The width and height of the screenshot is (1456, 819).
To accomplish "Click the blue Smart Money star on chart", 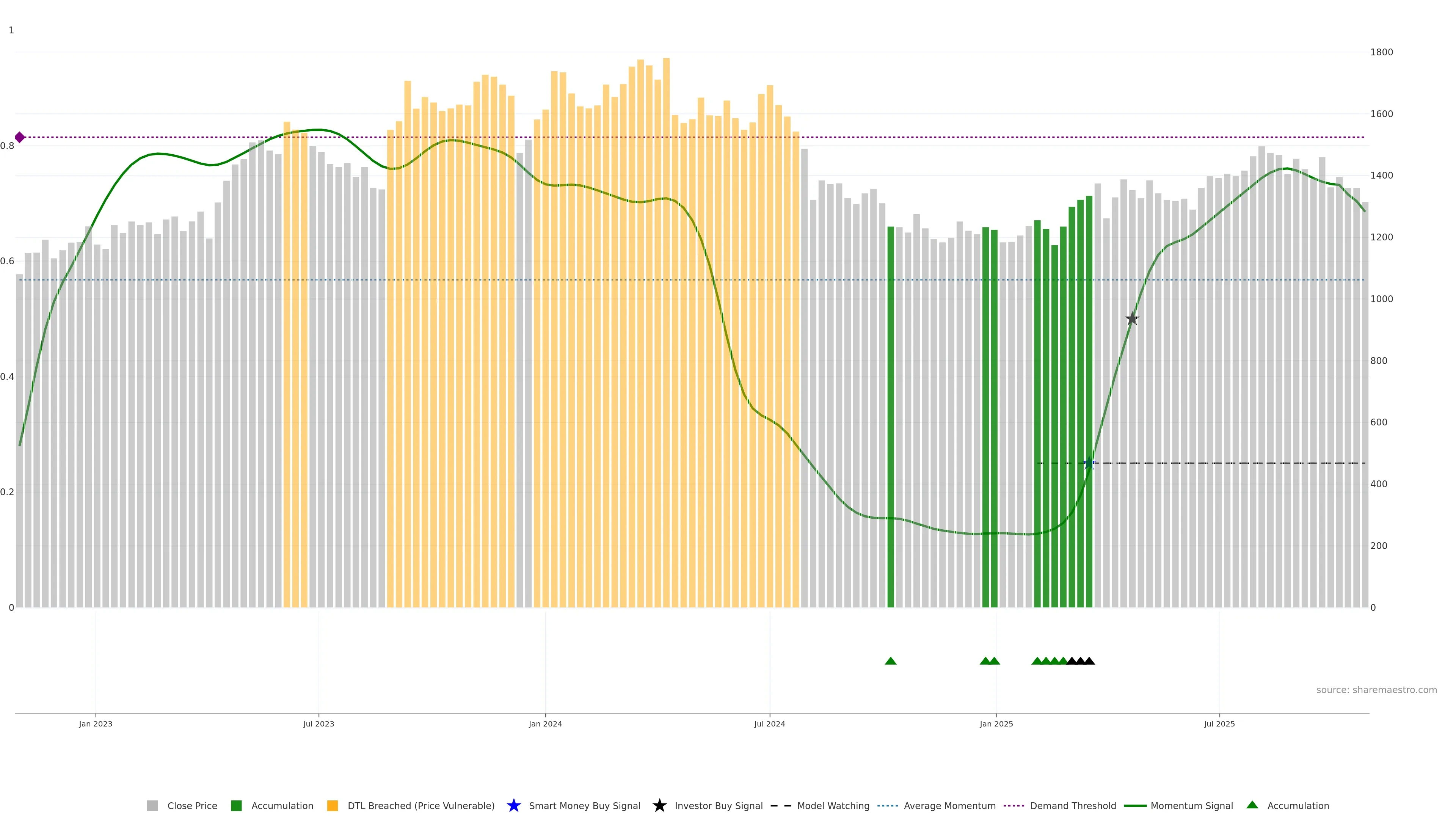I will click(1089, 463).
